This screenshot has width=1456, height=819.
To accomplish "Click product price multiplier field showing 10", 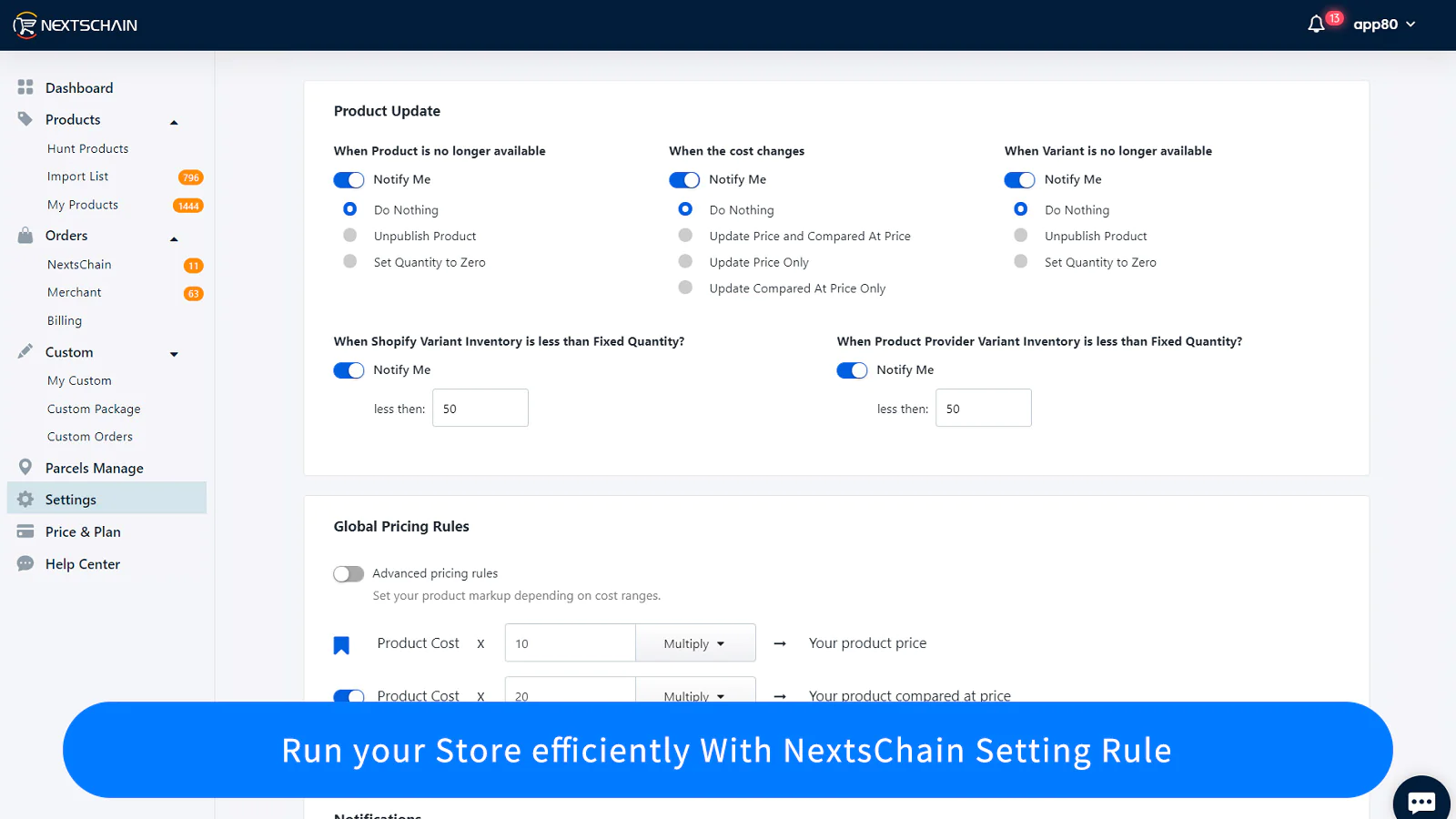I will (570, 643).
